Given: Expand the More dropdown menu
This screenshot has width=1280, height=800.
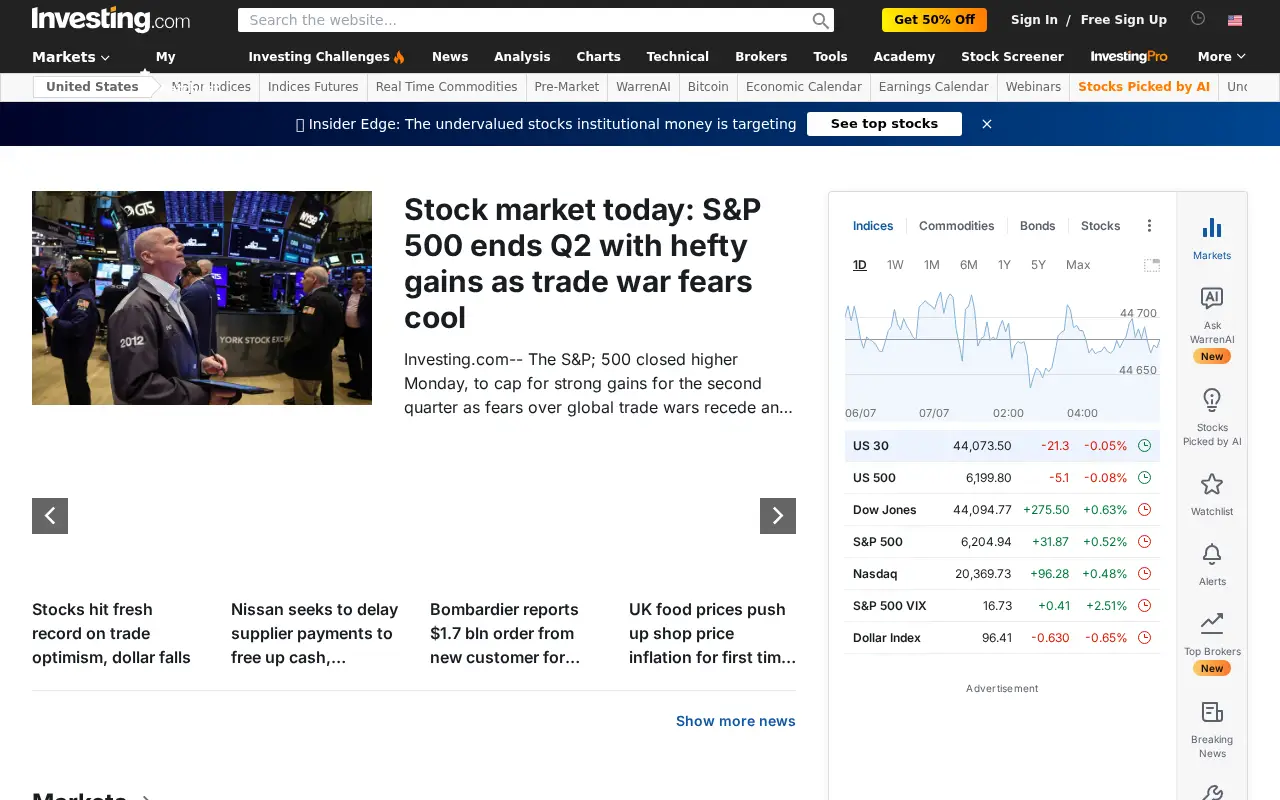Looking at the screenshot, I should coord(1222,57).
